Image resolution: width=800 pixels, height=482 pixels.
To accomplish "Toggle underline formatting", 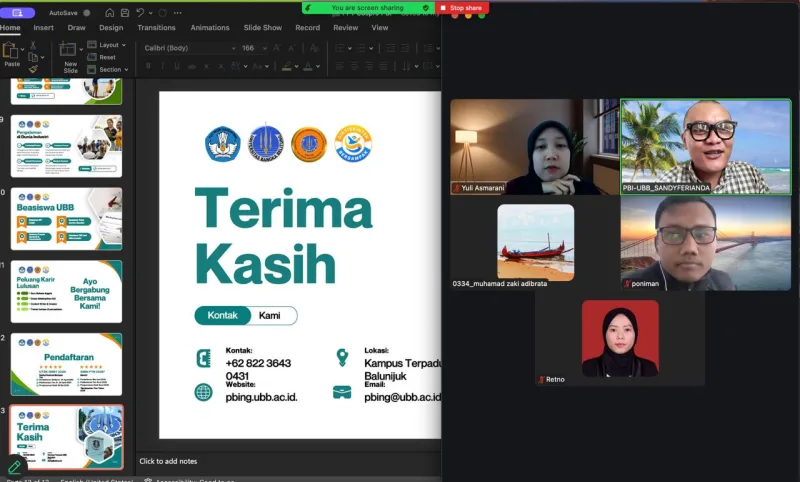I will tap(177, 66).
